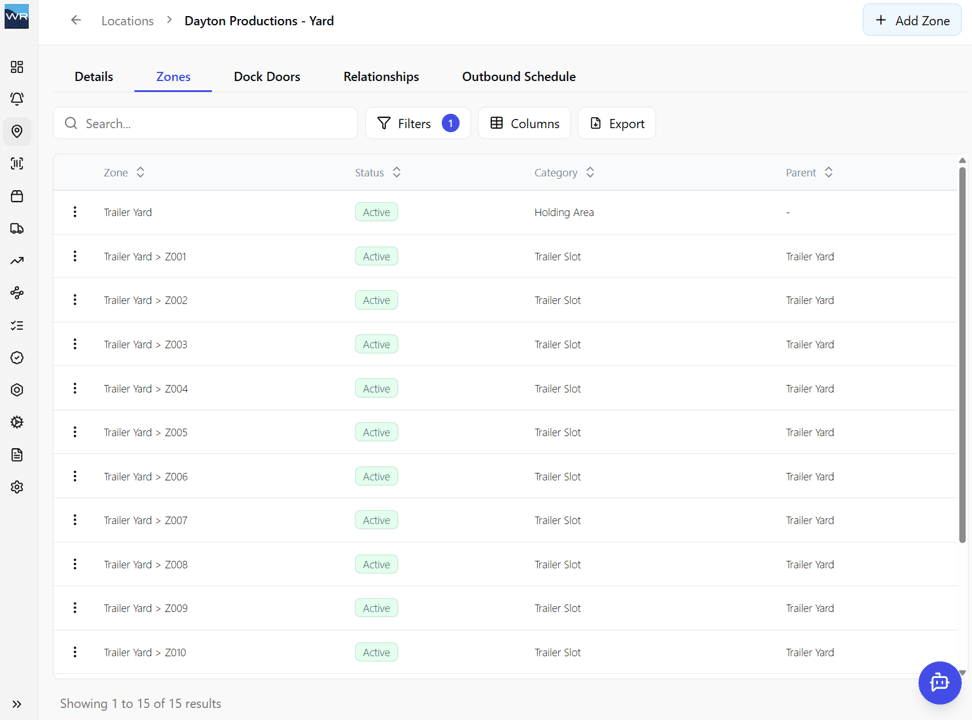Screen dimensions: 972x720
Task: Open the trending analytics sidebar icon
Action: pyautogui.click(x=17, y=261)
